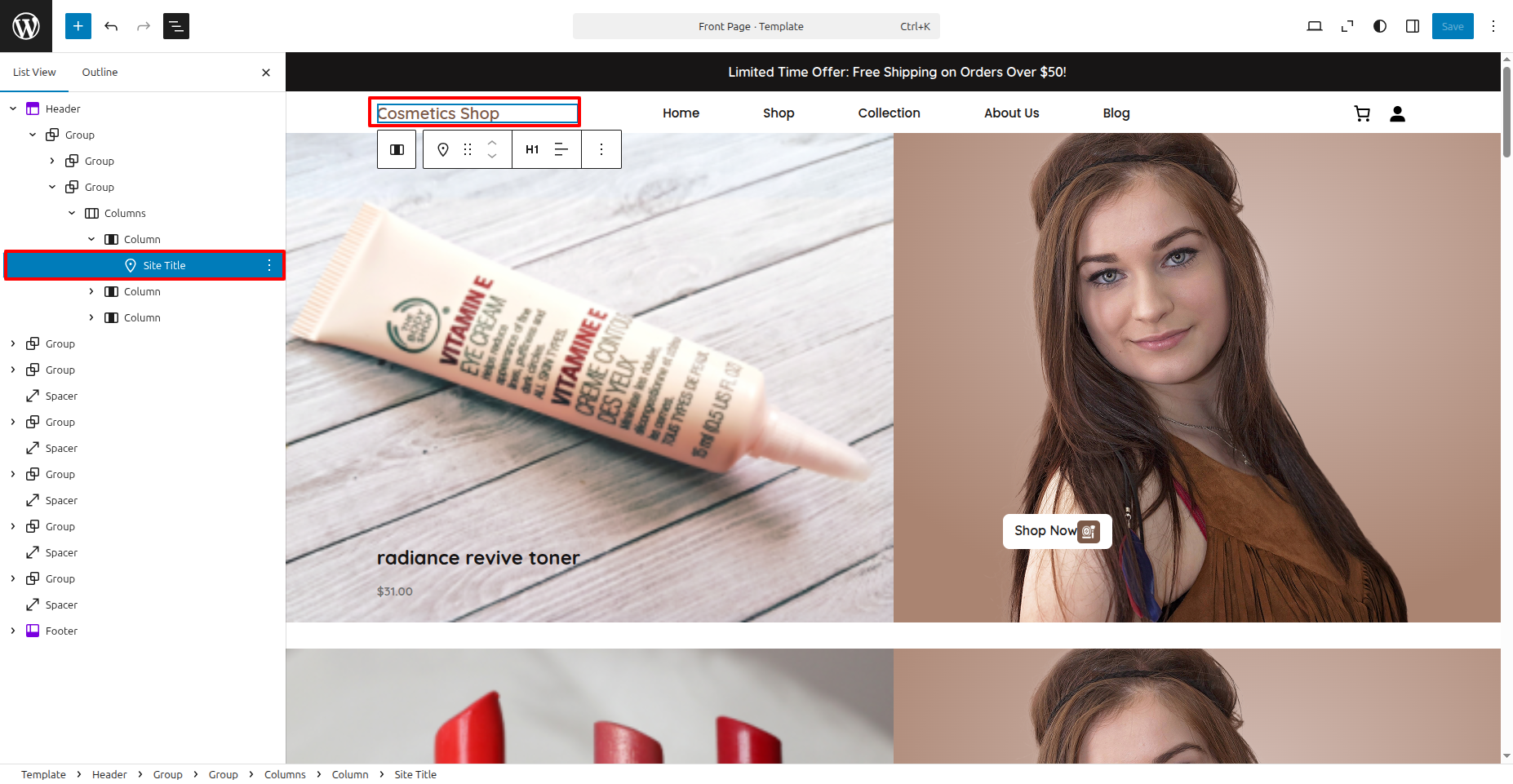
Task: Toggle the style book contrast icon
Action: coord(1379,26)
